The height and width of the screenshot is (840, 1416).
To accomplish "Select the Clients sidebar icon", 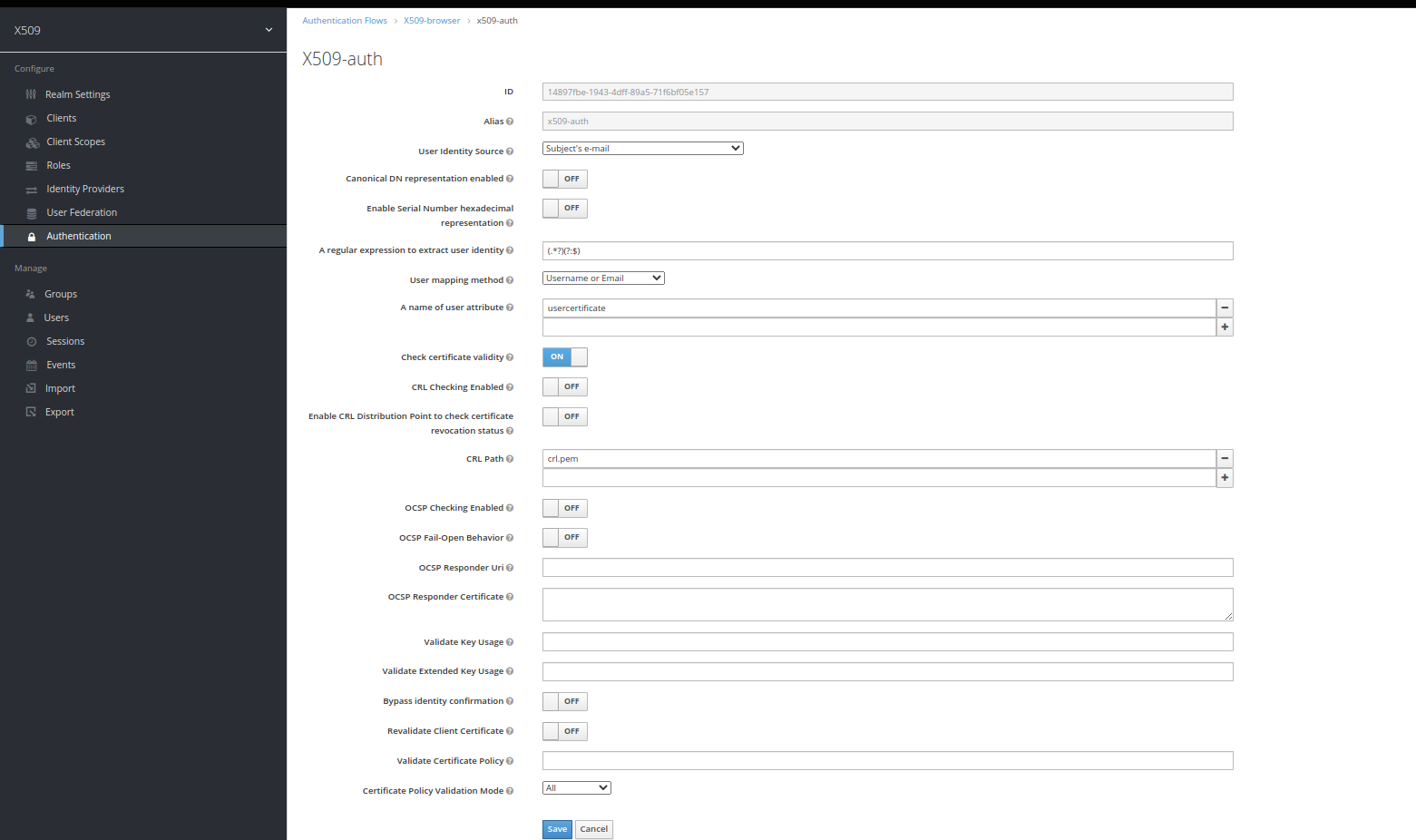I will pos(30,118).
